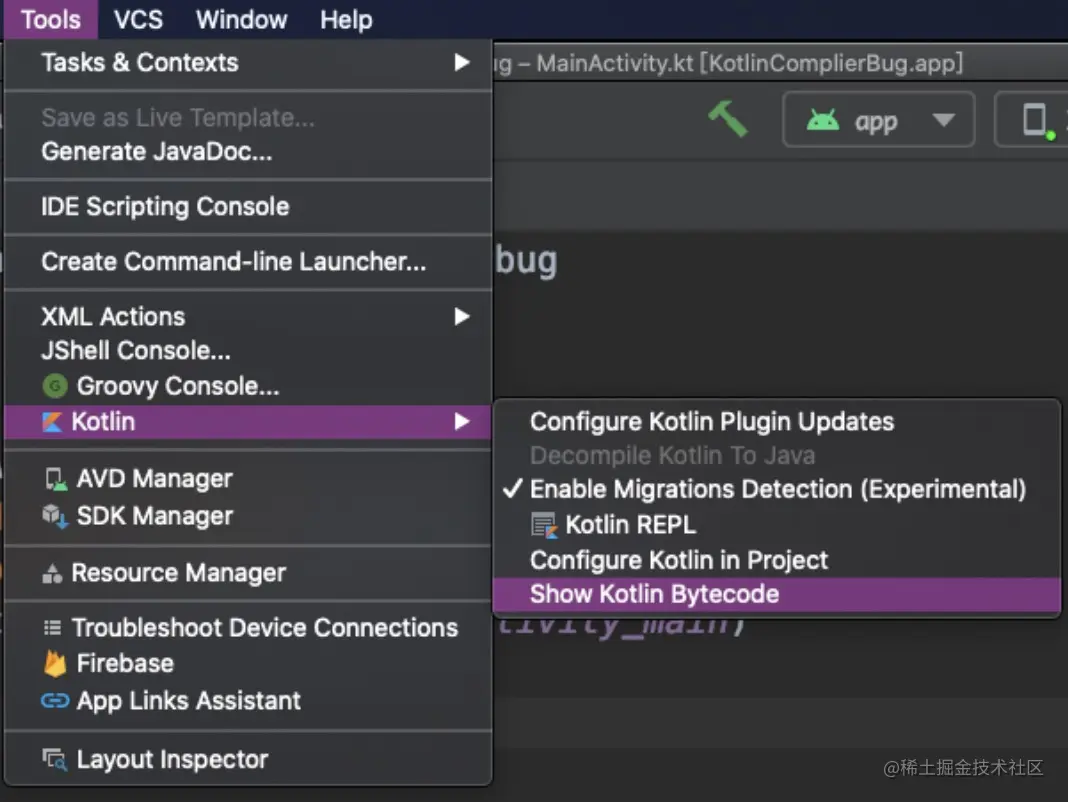The width and height of the screenshot is (1068, 802).
Task: Select Create Command-line Launcher...
Action: tap(248, 262)
